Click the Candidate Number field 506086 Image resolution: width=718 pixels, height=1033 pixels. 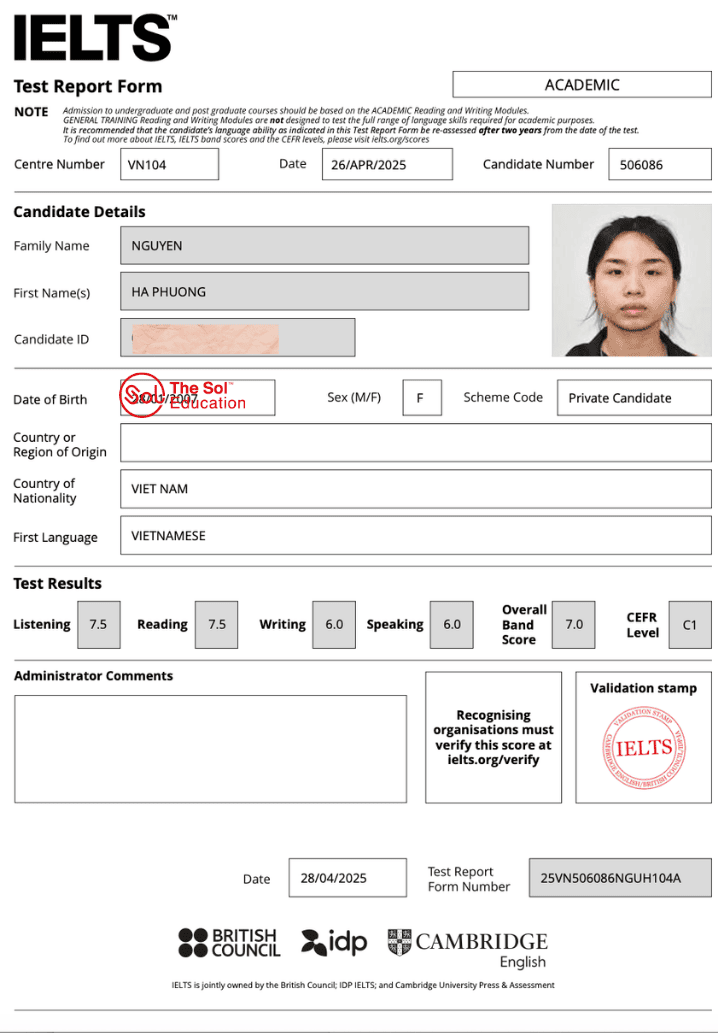coord(659,164)
